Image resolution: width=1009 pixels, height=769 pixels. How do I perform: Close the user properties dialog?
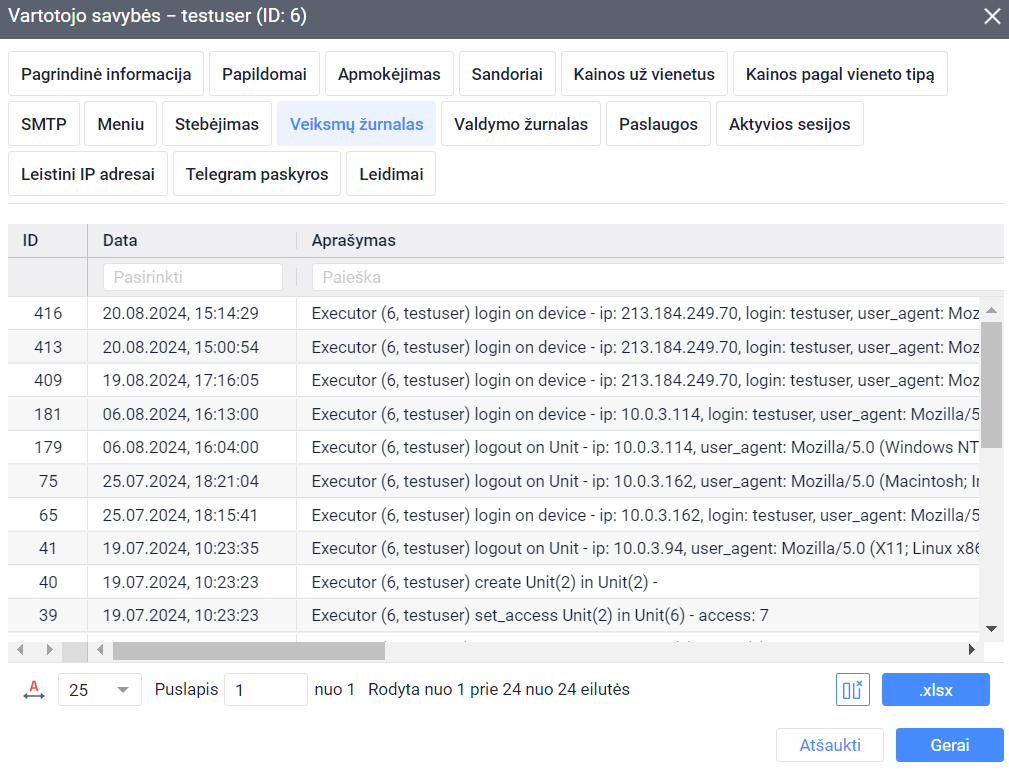click(x=991, y=17)
